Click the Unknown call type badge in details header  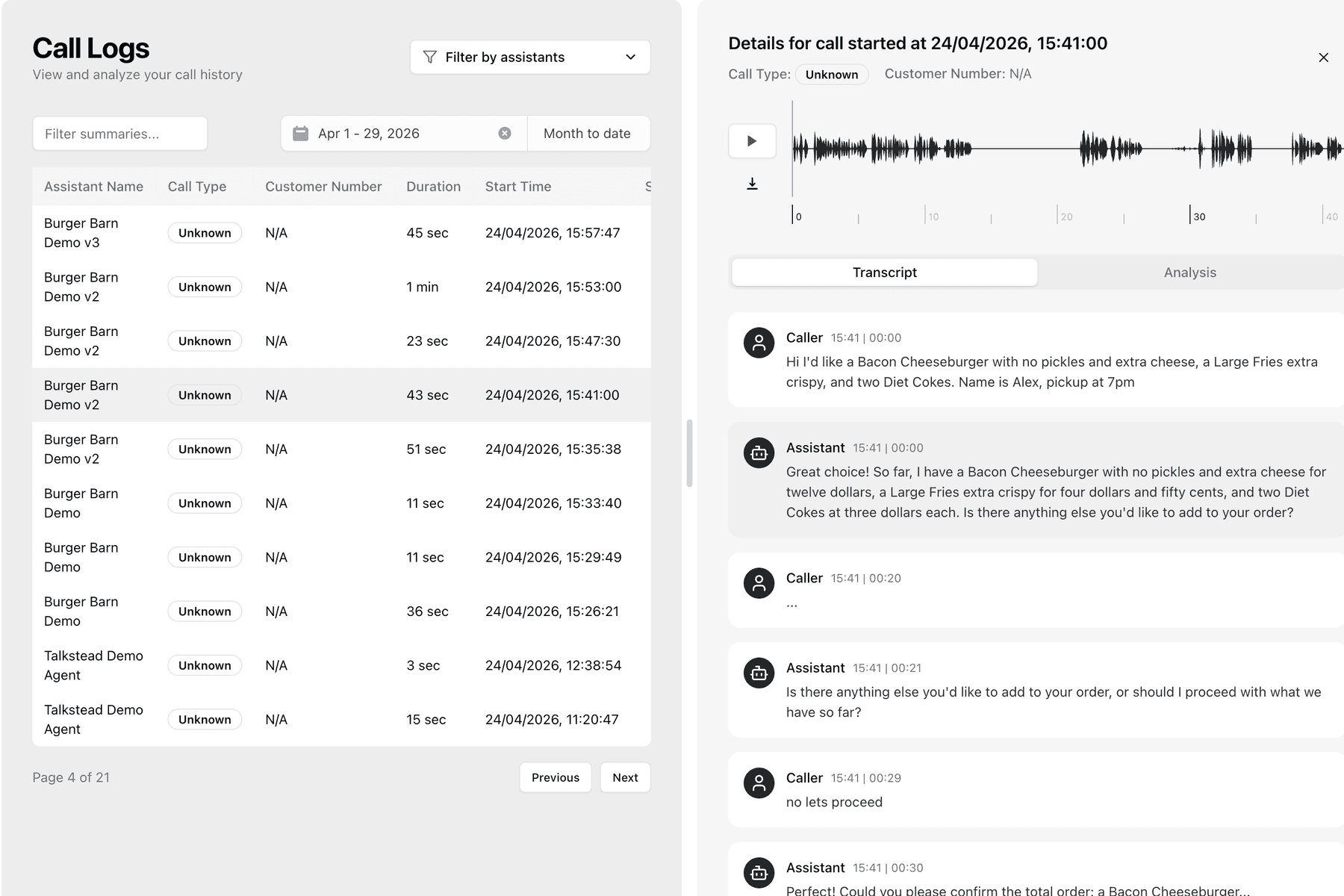pos(831,74)
